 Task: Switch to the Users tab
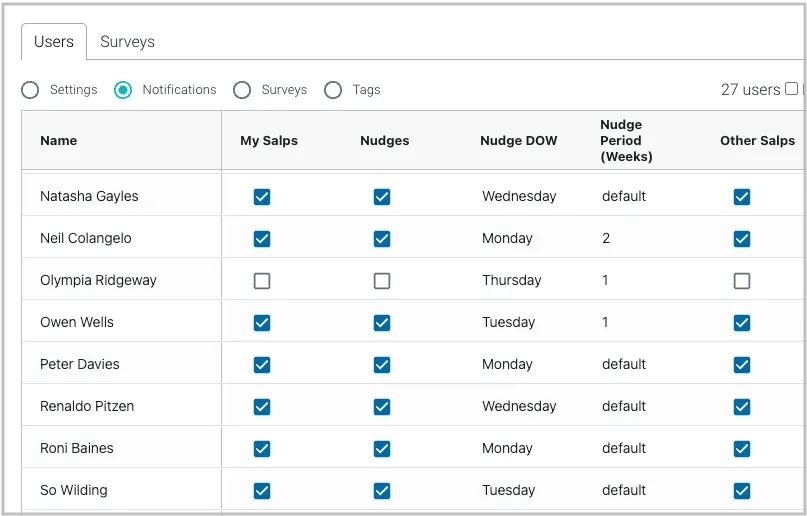point(54,42)
